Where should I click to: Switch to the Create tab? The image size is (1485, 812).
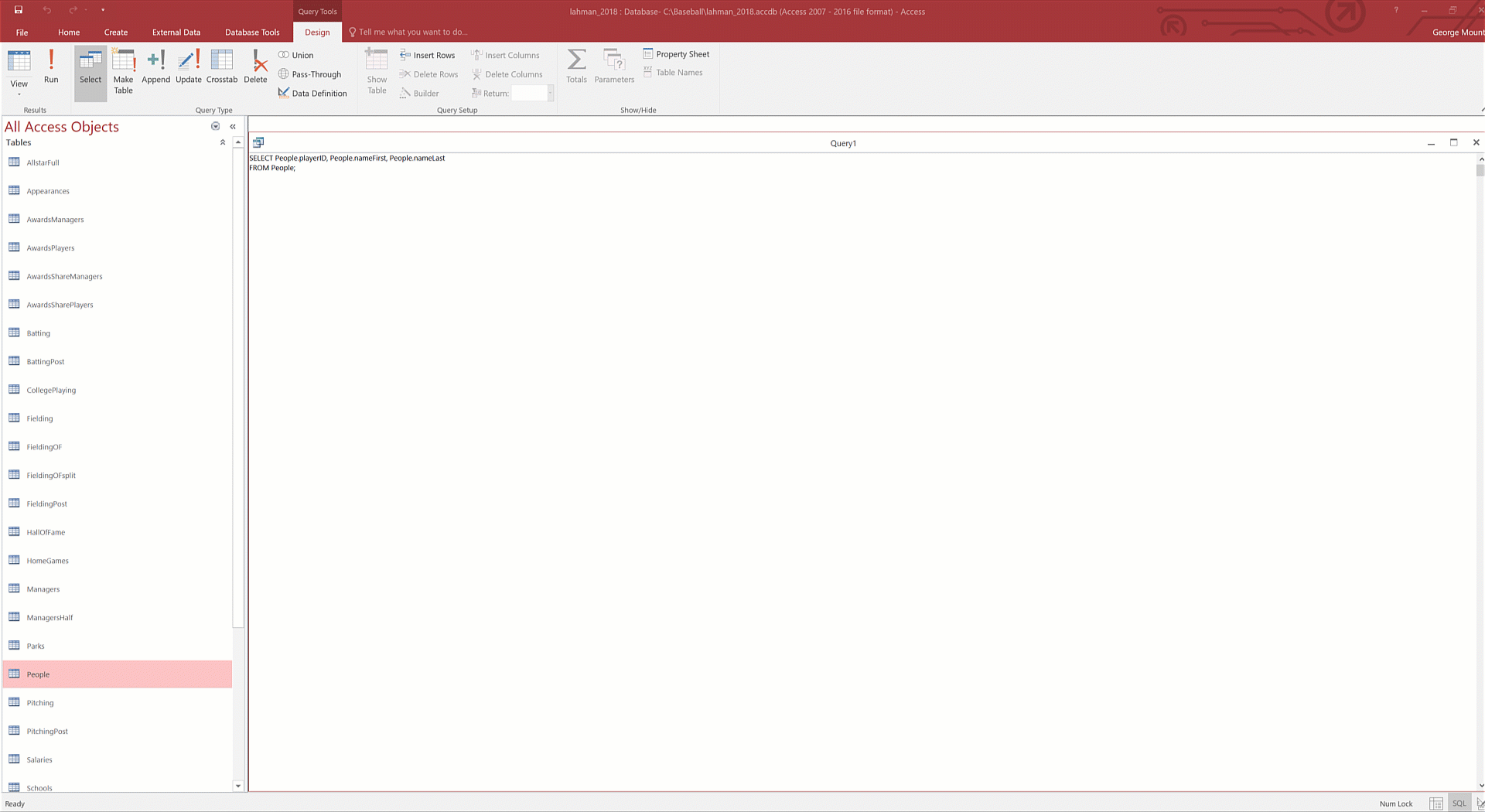click(x=116, y=32)
